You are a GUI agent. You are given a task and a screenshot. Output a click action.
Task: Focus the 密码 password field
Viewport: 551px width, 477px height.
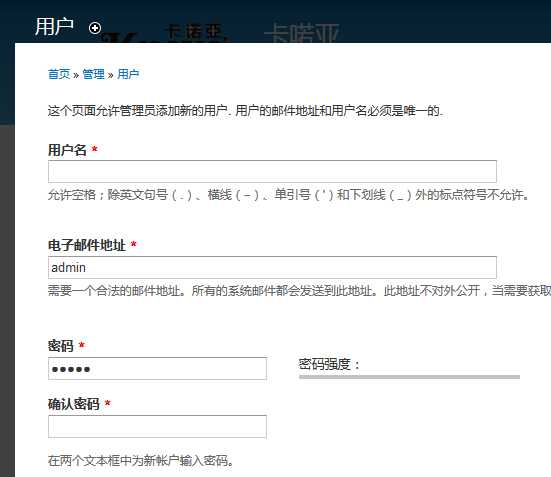tap(157, 369)
